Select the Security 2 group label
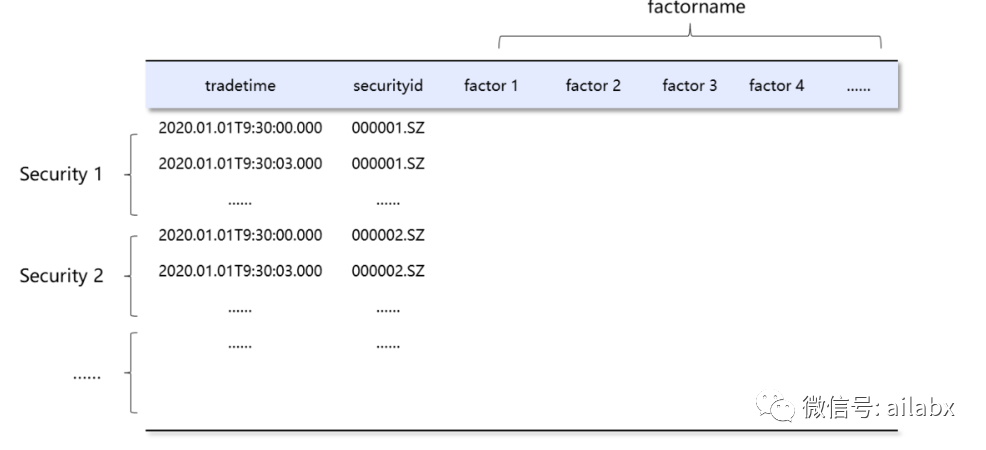 [x=61, y=276]
